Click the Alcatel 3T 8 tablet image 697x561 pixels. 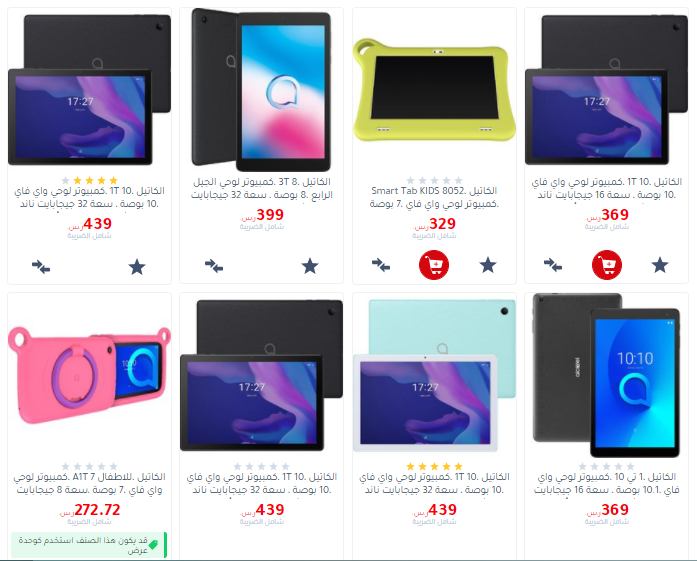point(262,89)
